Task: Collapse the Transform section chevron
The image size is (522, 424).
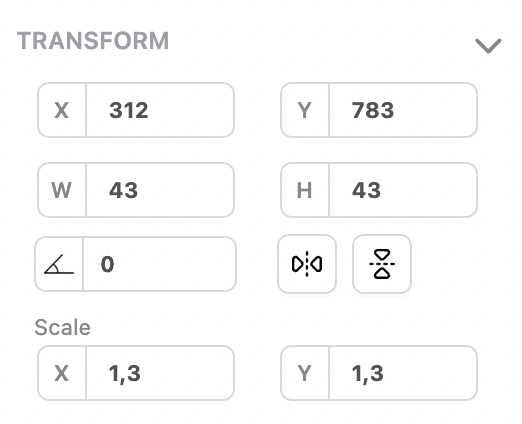Action: pyautogui.click(x=488, y=46)
